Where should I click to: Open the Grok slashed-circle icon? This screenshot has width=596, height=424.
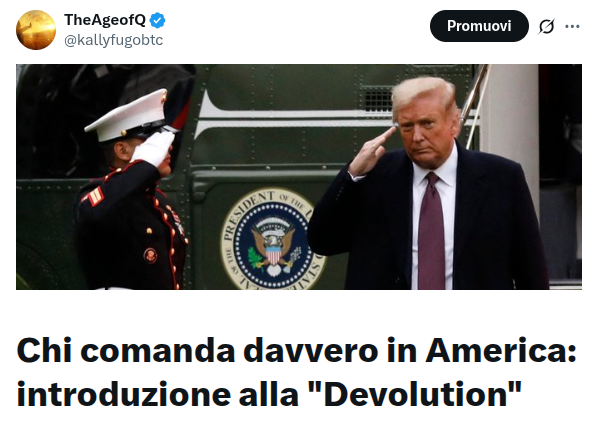pos(547,26)
